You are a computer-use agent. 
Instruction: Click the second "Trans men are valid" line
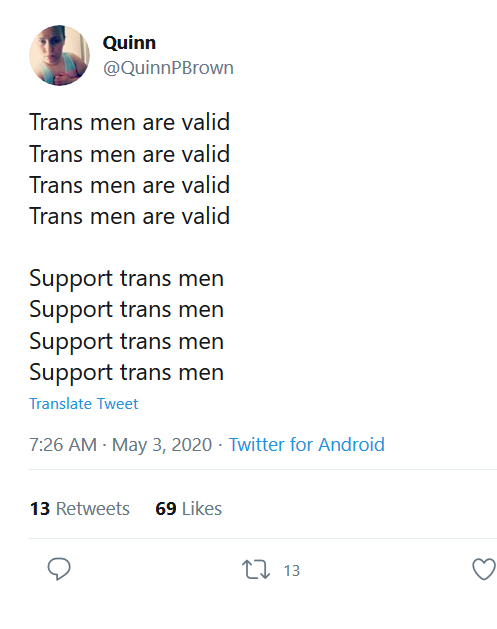[x=130, y=154]
